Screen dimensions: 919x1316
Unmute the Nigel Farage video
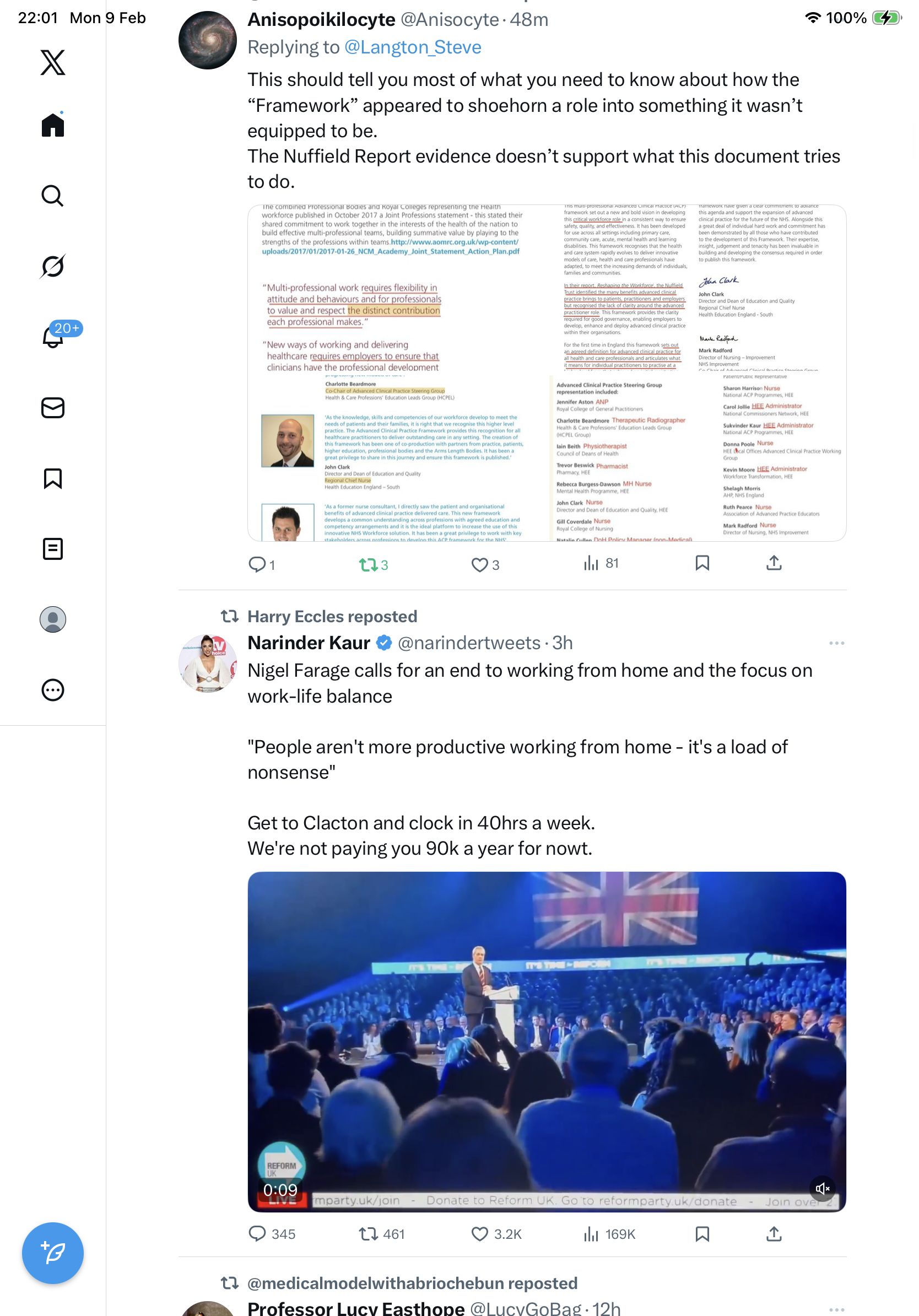point(822,1188)
